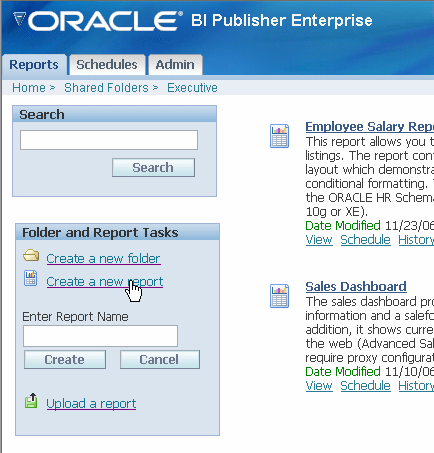The height and width of the screenshot is (453, 434).
Task: Cancel the new report creation
Action: (160, 359)
